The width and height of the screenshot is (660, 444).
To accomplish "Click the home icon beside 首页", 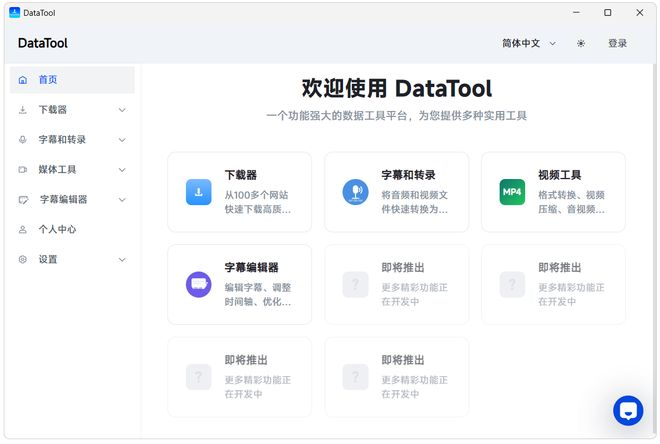I will click(23, 80).
